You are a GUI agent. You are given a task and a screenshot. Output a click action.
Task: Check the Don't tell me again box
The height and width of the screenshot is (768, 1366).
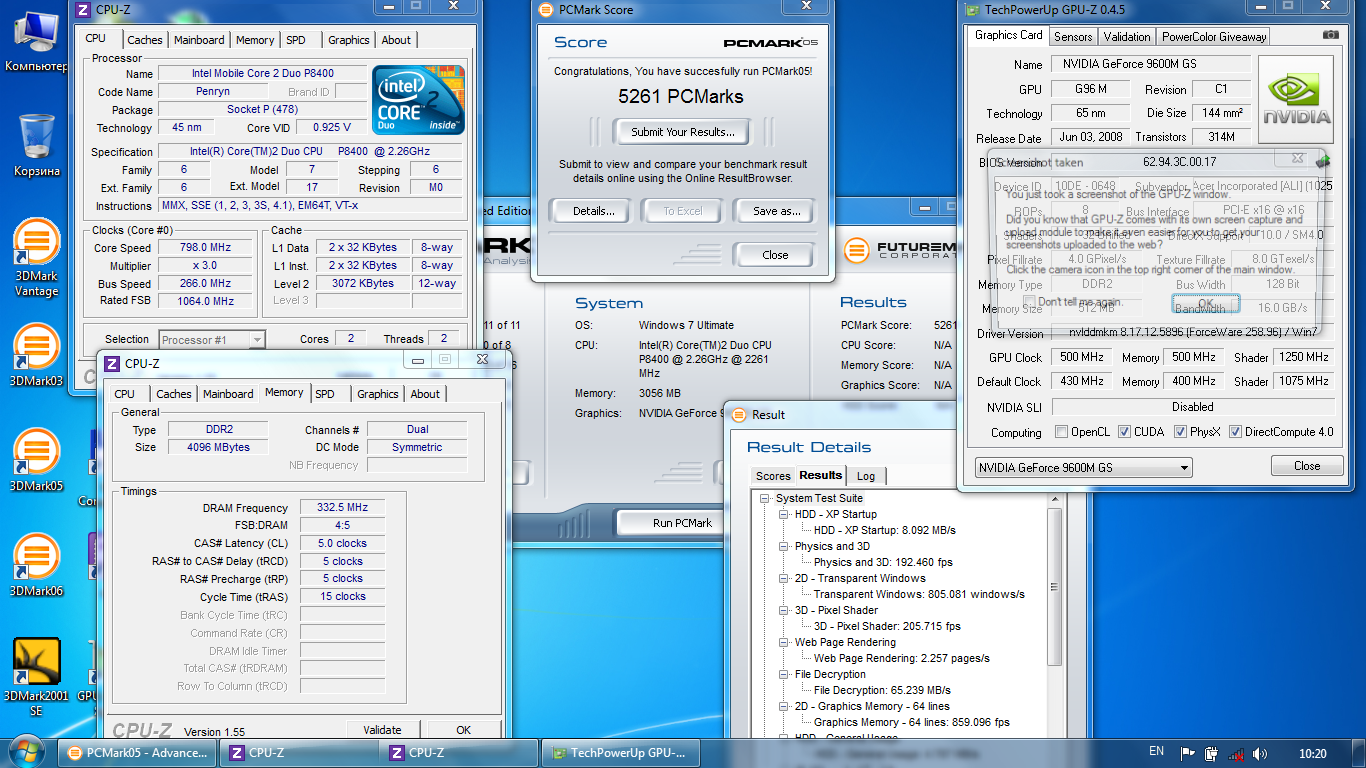click(x=1029, y=301)
